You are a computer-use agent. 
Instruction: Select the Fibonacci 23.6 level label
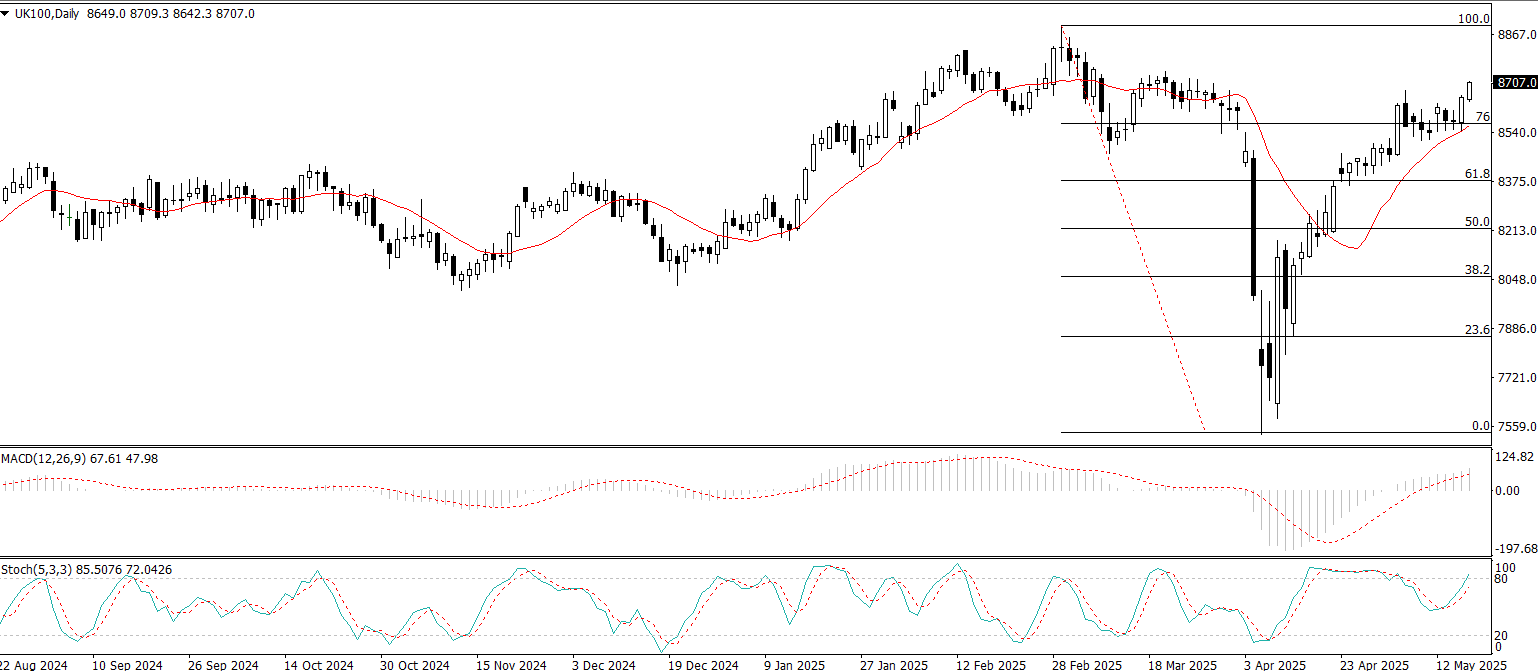click(x=1477, y=329)
